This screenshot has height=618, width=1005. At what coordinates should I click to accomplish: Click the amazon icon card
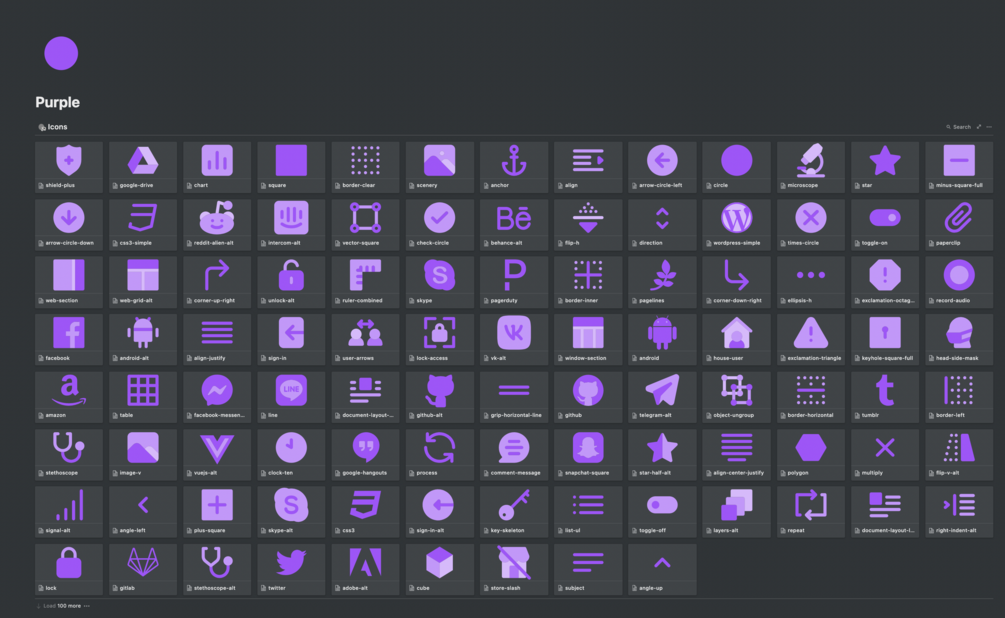click(x=69, y=396)
